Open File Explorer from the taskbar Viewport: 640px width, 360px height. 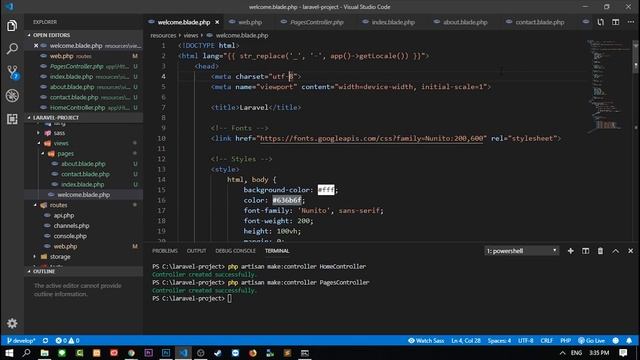[44, 353]
